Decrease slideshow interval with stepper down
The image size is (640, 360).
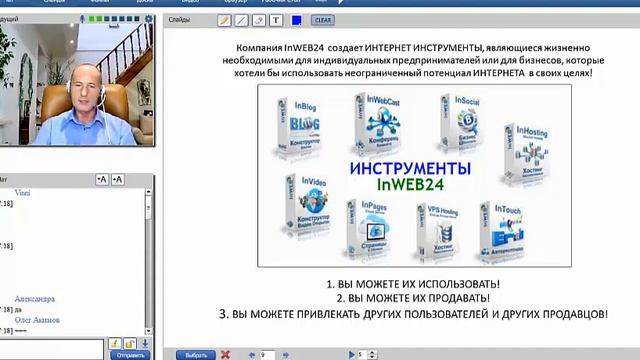pyautogui.click(x=372, y=357)
